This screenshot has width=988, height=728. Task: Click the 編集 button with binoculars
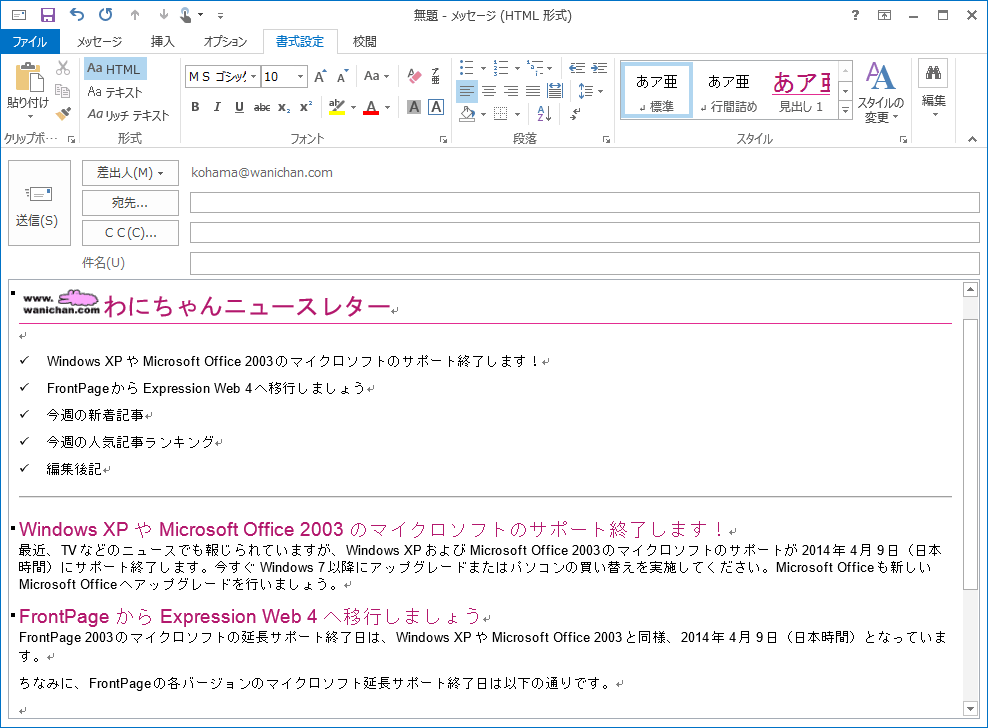pyautogui.click(x=933, y=89)
